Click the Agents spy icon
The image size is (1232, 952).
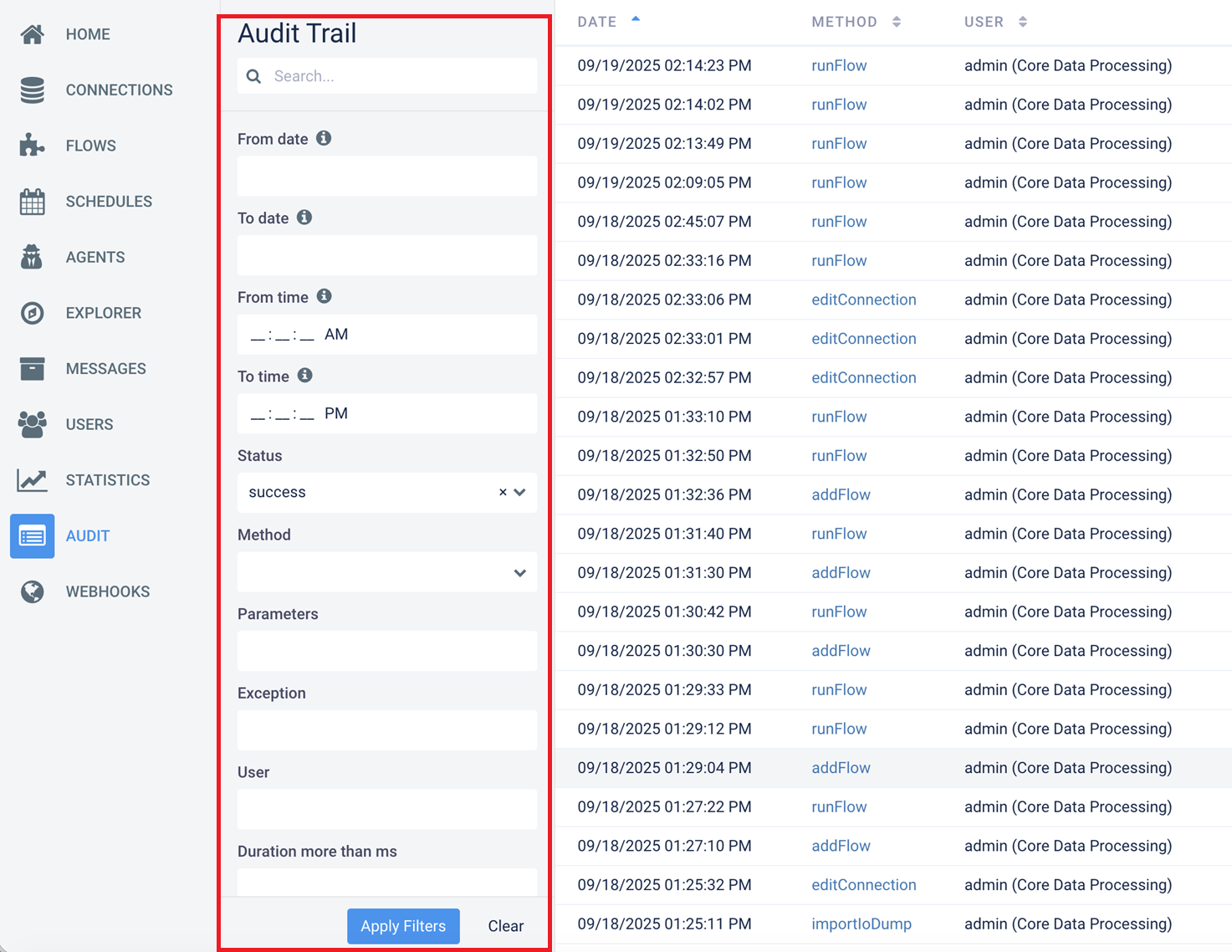pyautogui.click(x=32, y=257)
